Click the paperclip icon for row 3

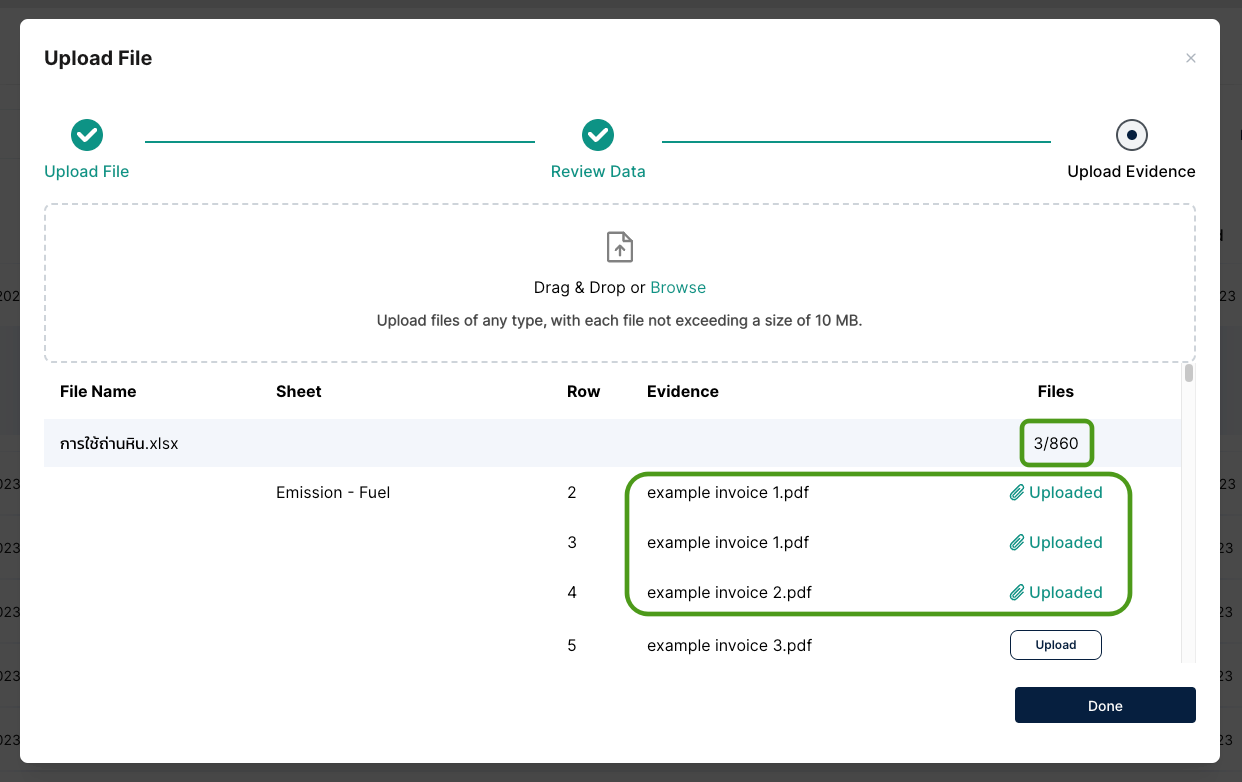(x=1017, y=543)
